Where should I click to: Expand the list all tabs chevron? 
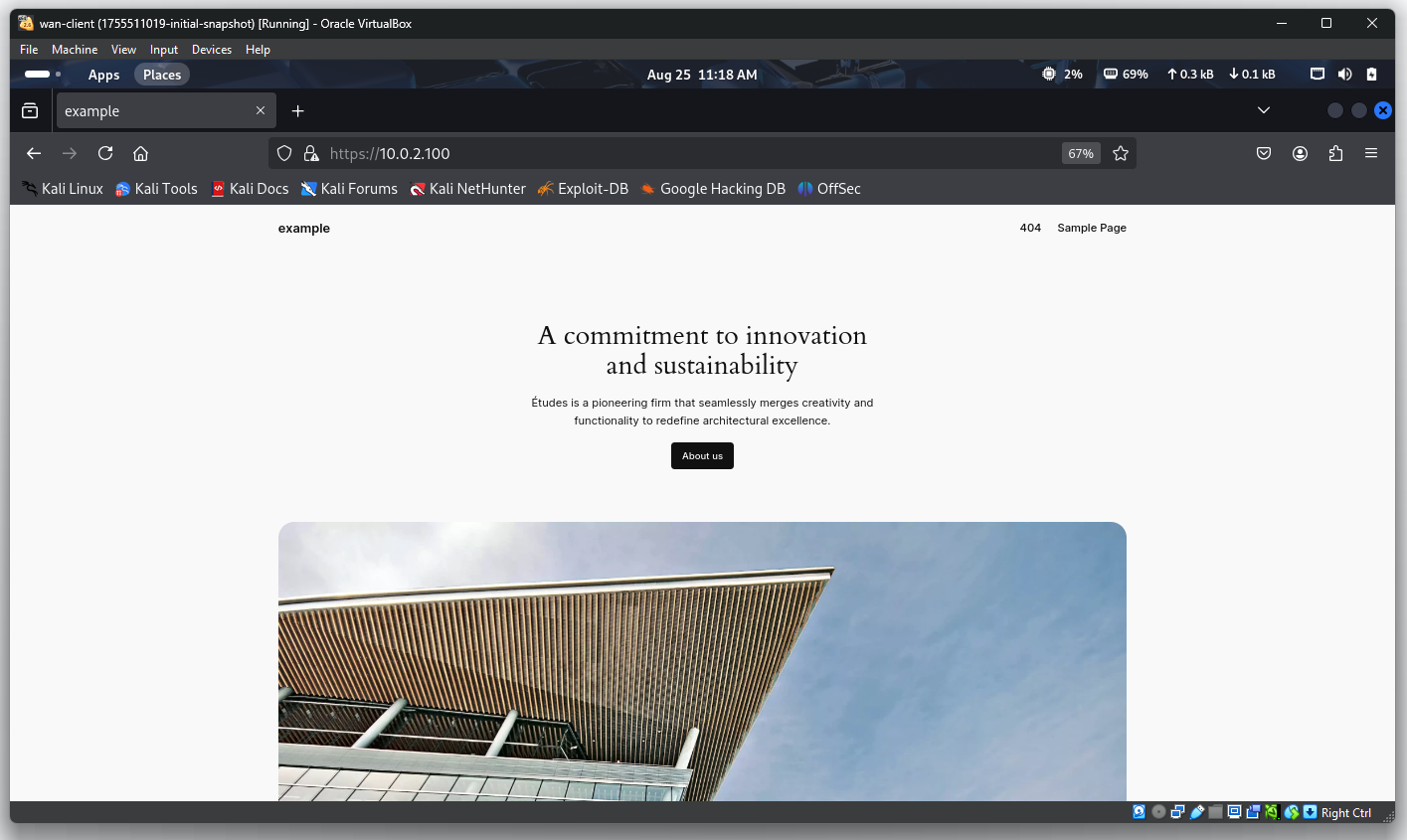click(x=1264, y=110)
